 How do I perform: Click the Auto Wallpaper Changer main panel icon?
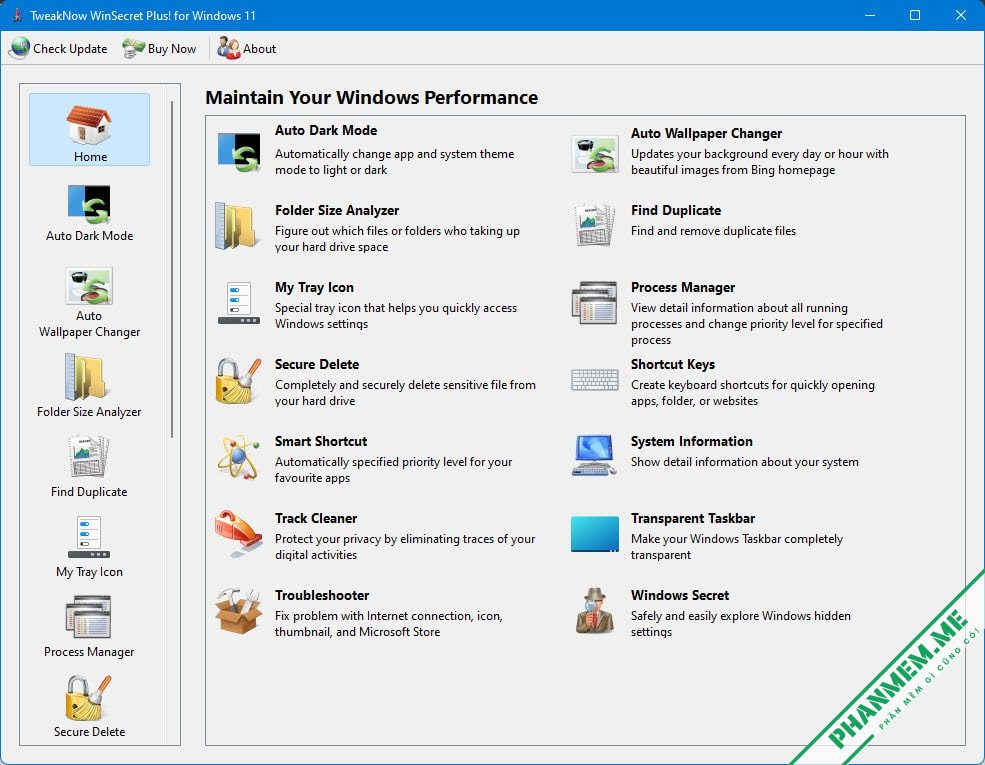point(595,153)
